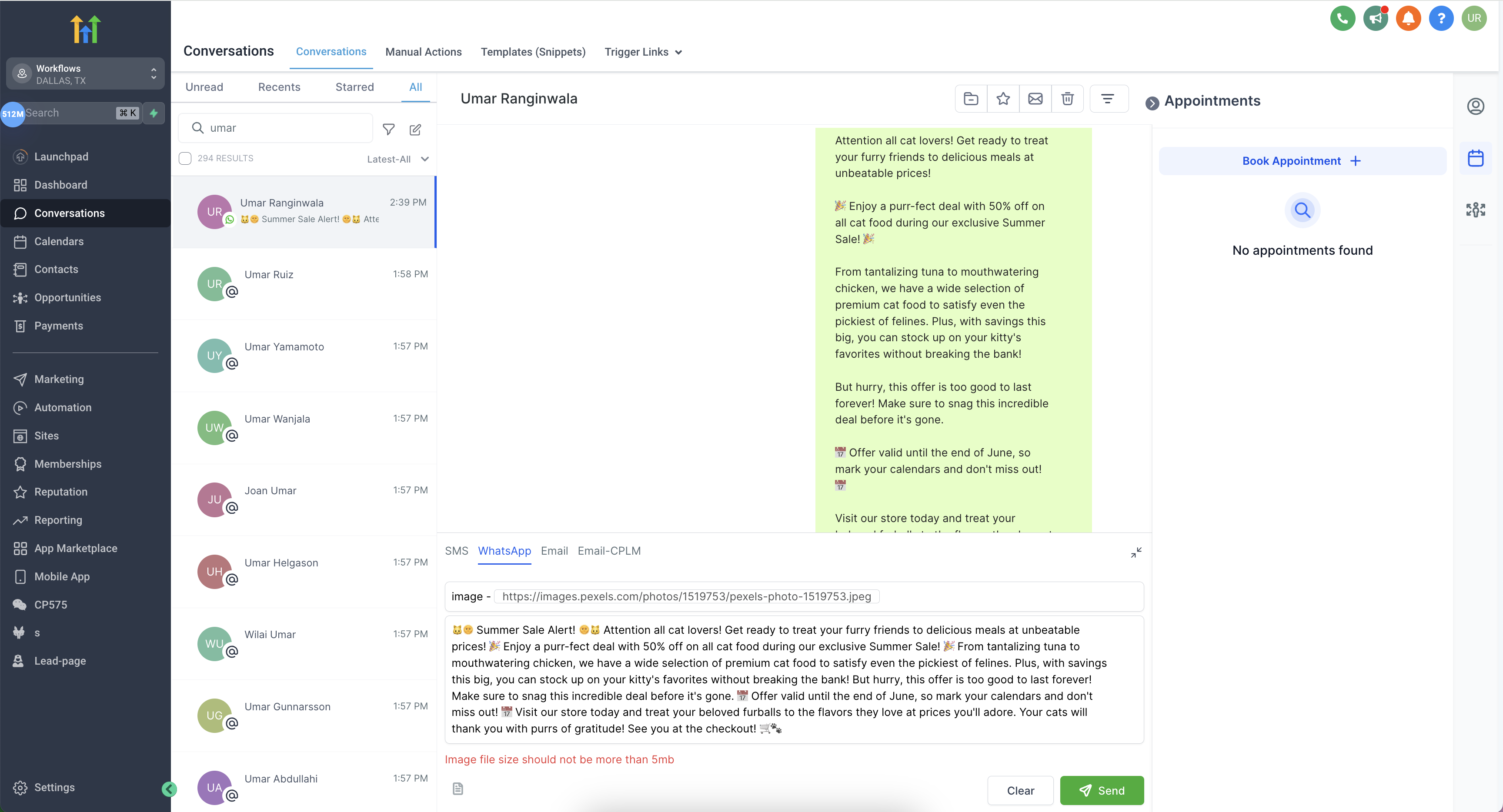Expand the Trigger Links dropdown
This screenshot has height=812, width=1503.
(x=643, y=52)
